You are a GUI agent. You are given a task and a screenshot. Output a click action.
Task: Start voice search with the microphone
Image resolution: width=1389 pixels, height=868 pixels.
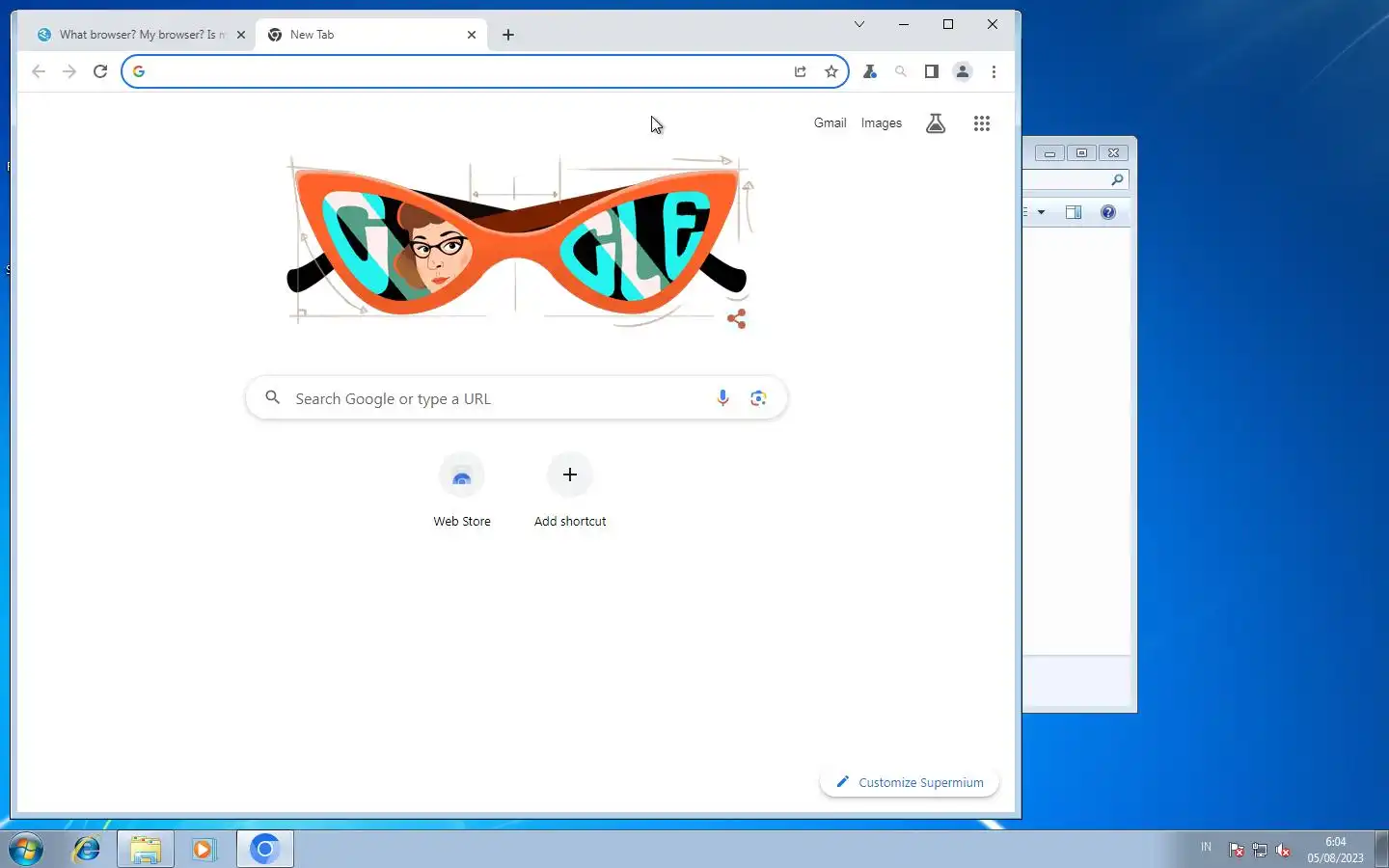coord(722,398)
